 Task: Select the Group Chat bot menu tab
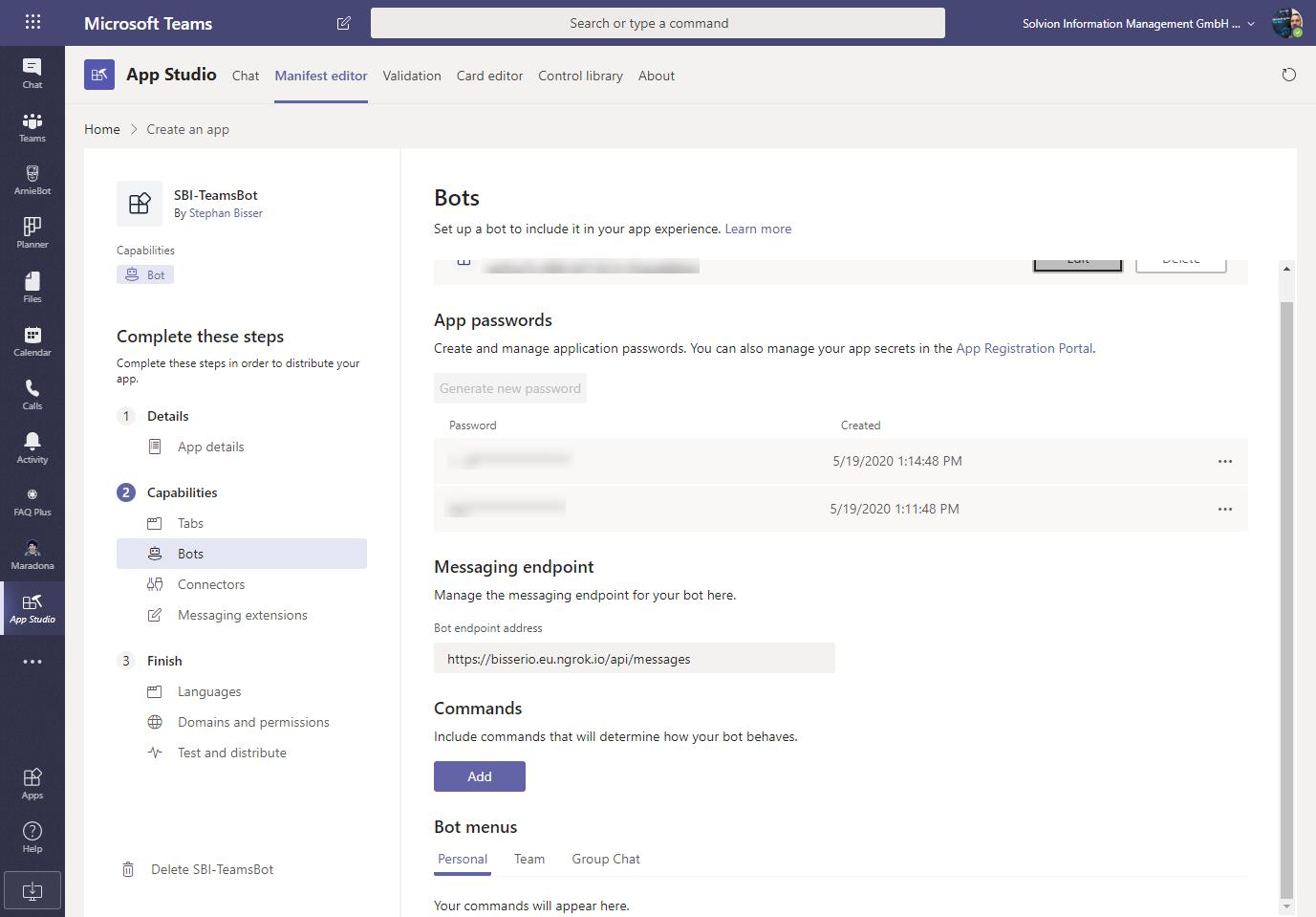pos(606,859)
